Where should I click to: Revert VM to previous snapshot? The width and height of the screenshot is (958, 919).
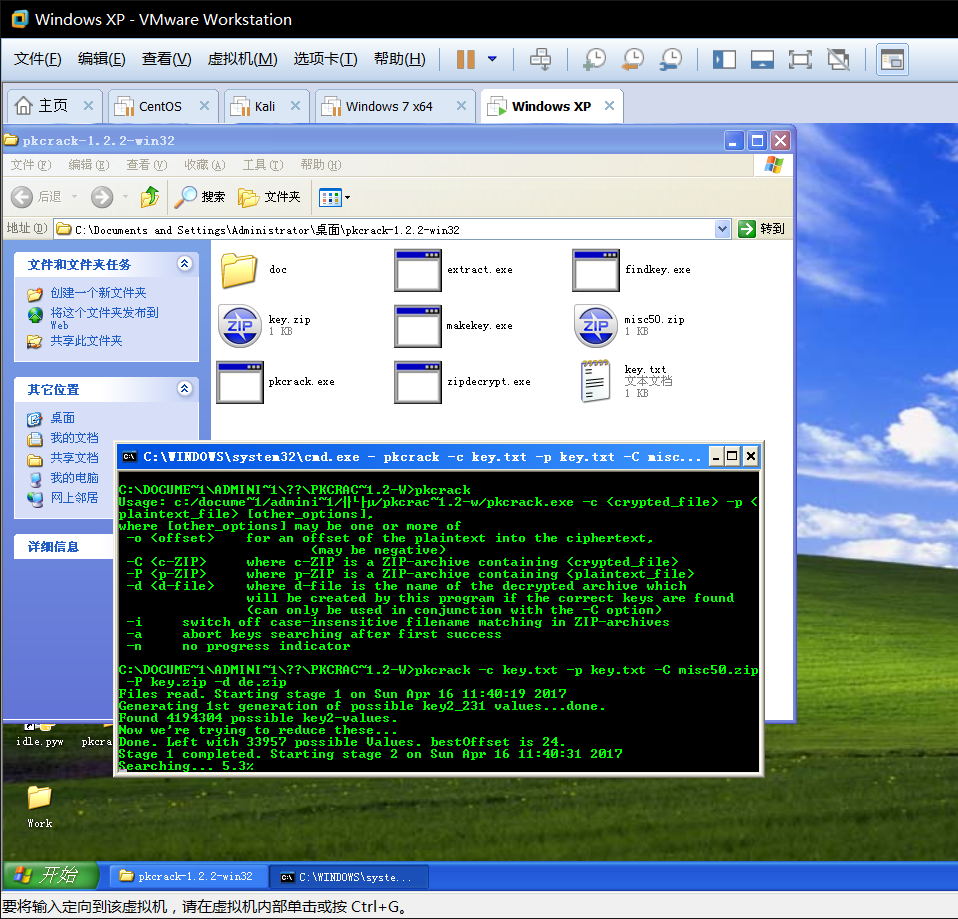pyautogui.click(x=633, y=59)
